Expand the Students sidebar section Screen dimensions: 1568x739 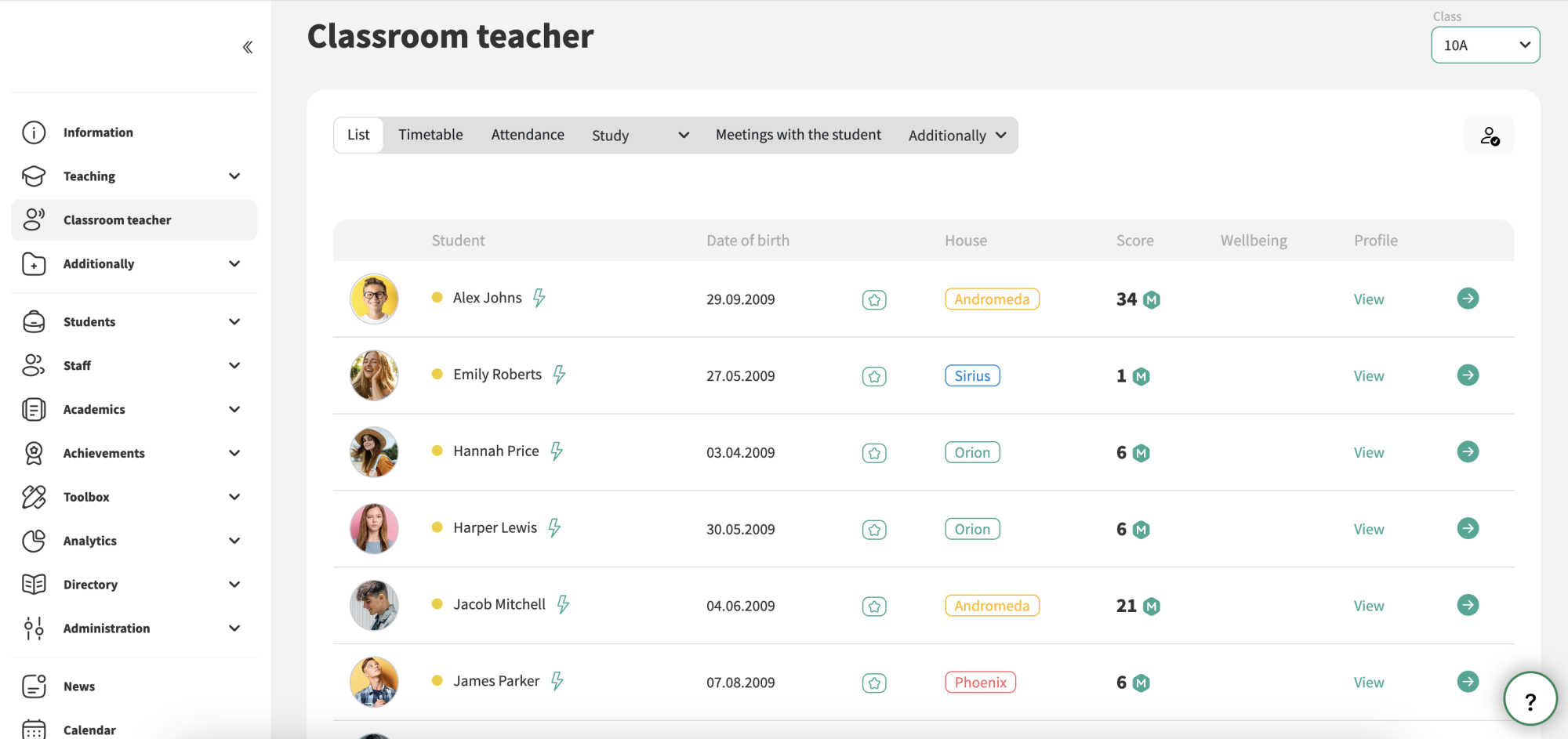click(134, 322)
